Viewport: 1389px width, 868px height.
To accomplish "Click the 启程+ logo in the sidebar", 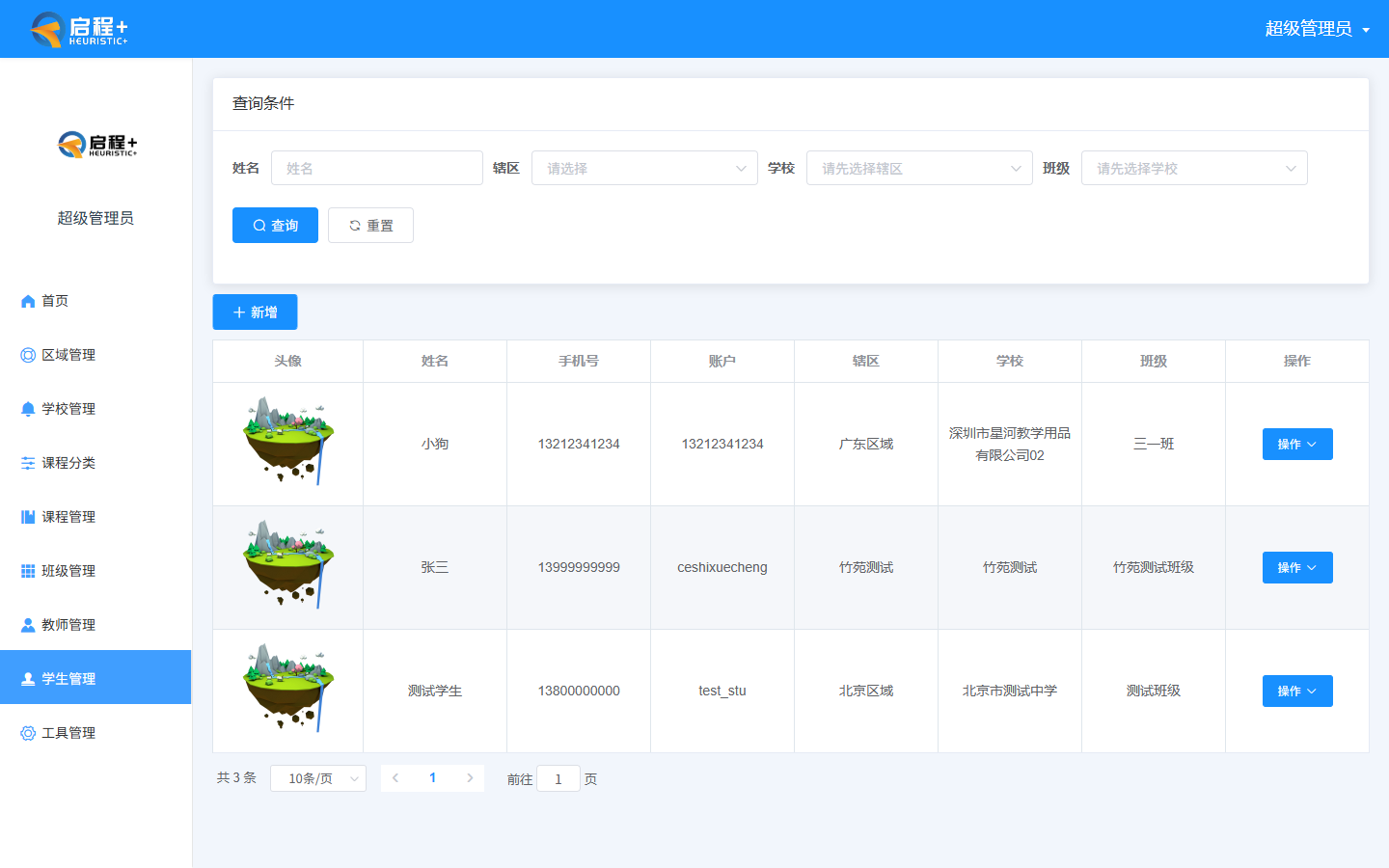I will click(x=97, y=145).
